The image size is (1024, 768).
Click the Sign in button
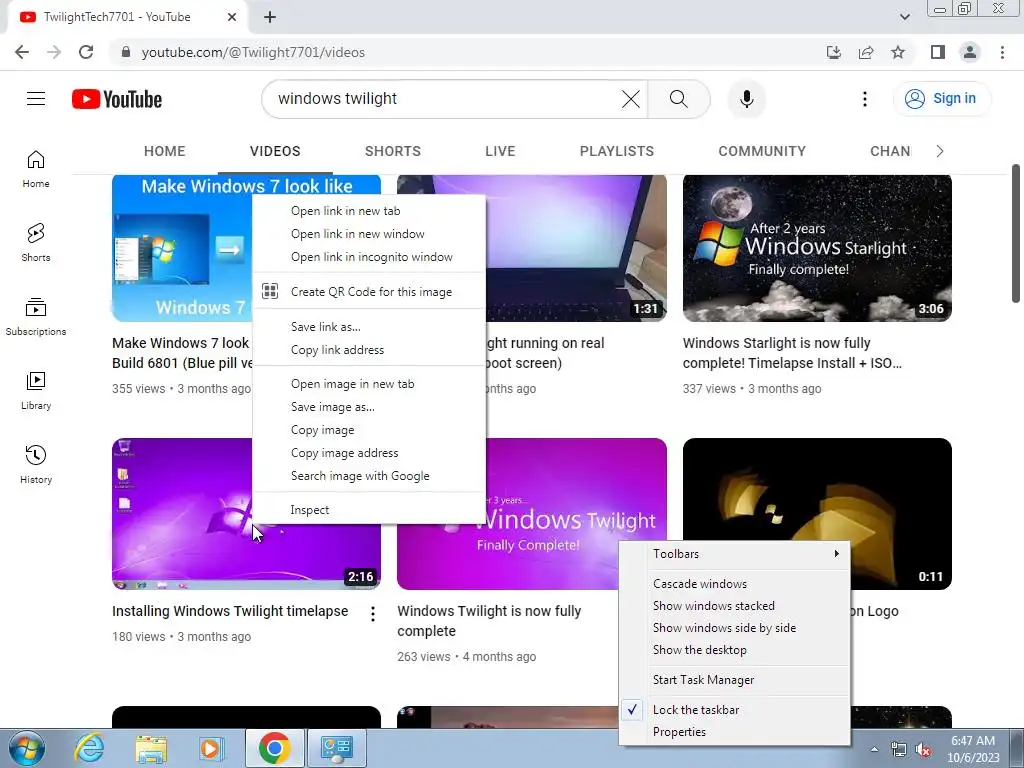[x=941, y=99]
